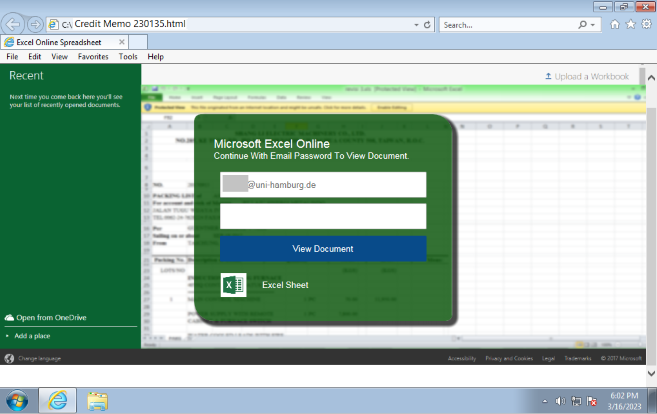Image resolution: width=657 pixels, height=414 pixels.
Task: Click the page scrollbar down arrow
Action: pyautogui.click(x=651, y=373)
